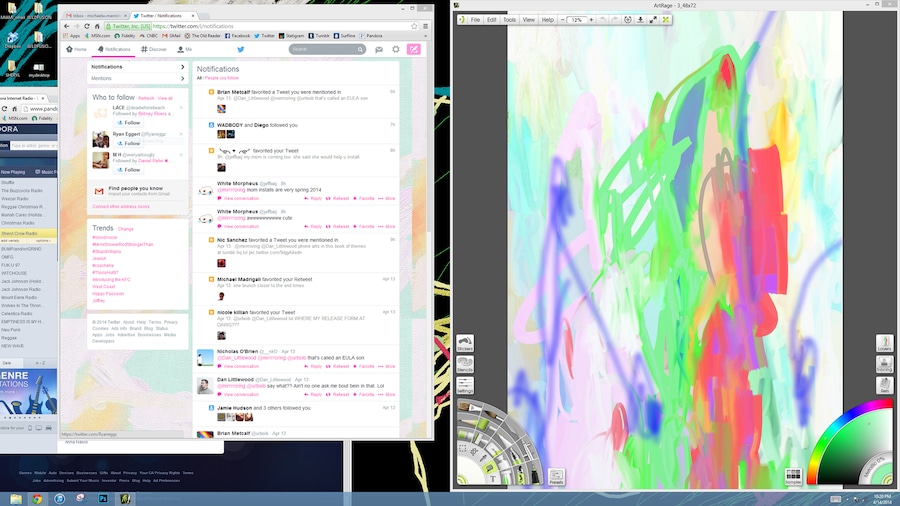This screenshot has width=900, height=506.
Task: Click the compose new Tweet button
Action: coord(413,49)
